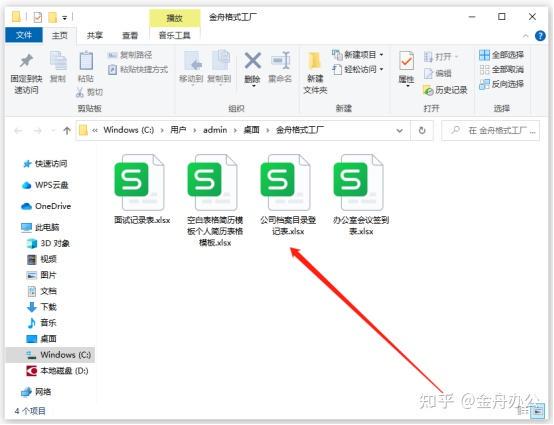Image resolution: width=554 pixels, height=425 pixels.
Task: Select the file 面试记录表.xlsx
Action: pyautogui.click(x=142, y=189)
